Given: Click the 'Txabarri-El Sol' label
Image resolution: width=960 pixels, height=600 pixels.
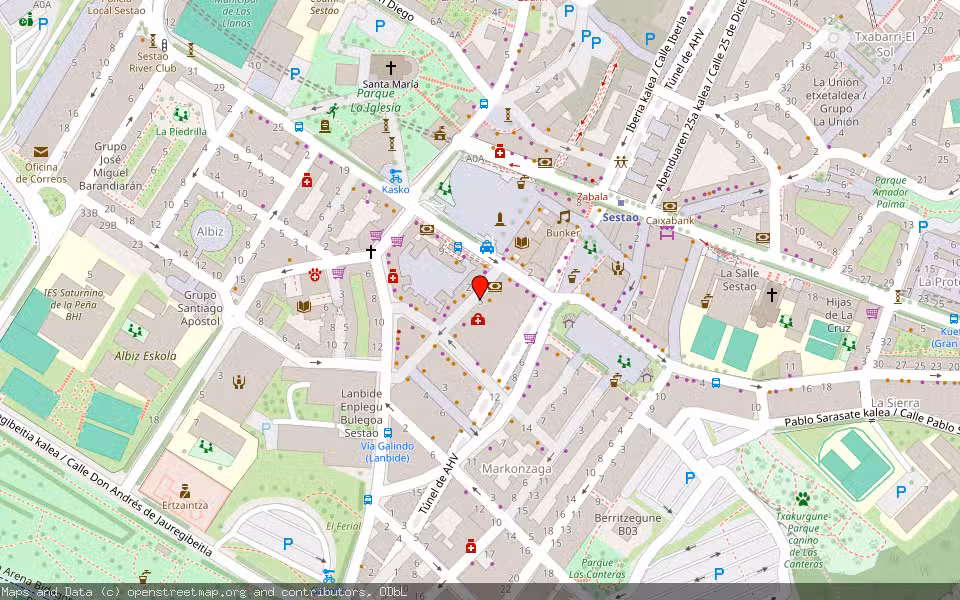Looking at the screenshot, I should [x=885, y=44].
